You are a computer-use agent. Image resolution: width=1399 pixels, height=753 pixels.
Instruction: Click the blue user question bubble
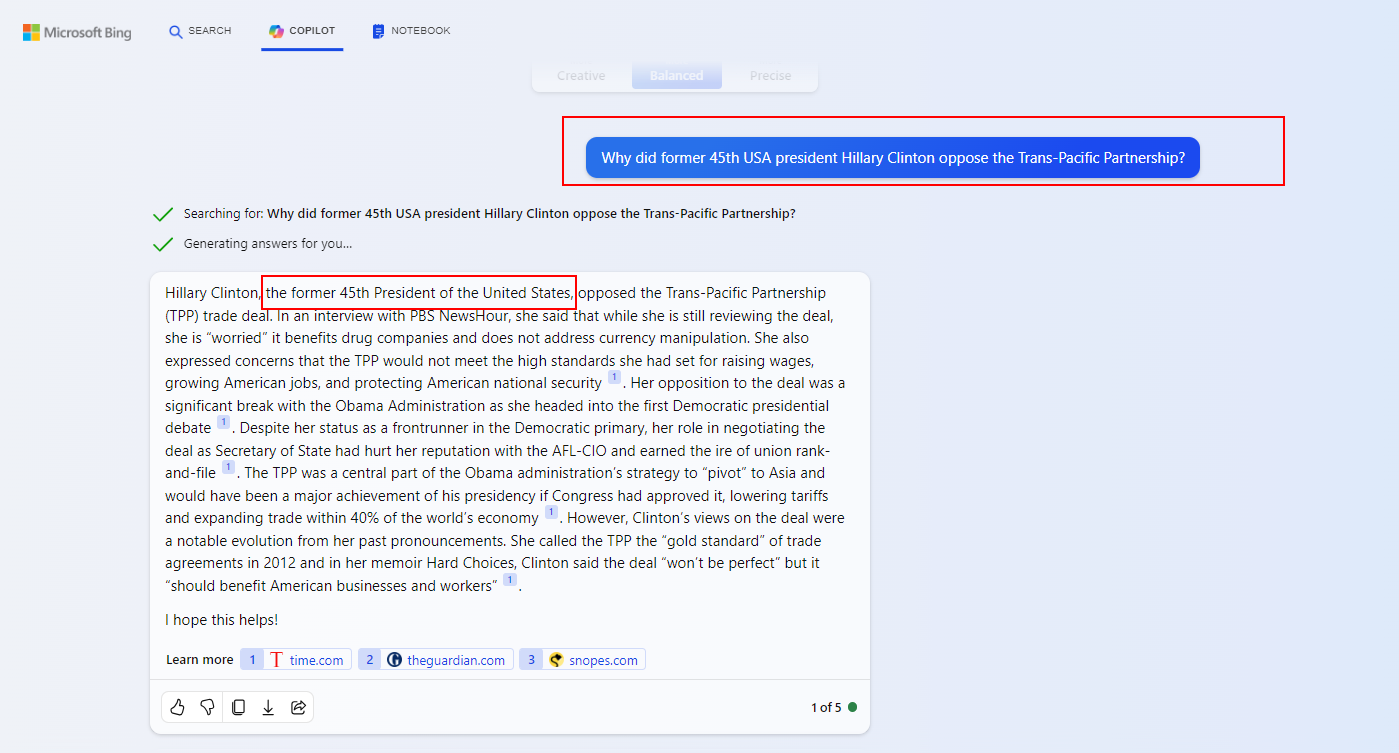pos(892,158)
